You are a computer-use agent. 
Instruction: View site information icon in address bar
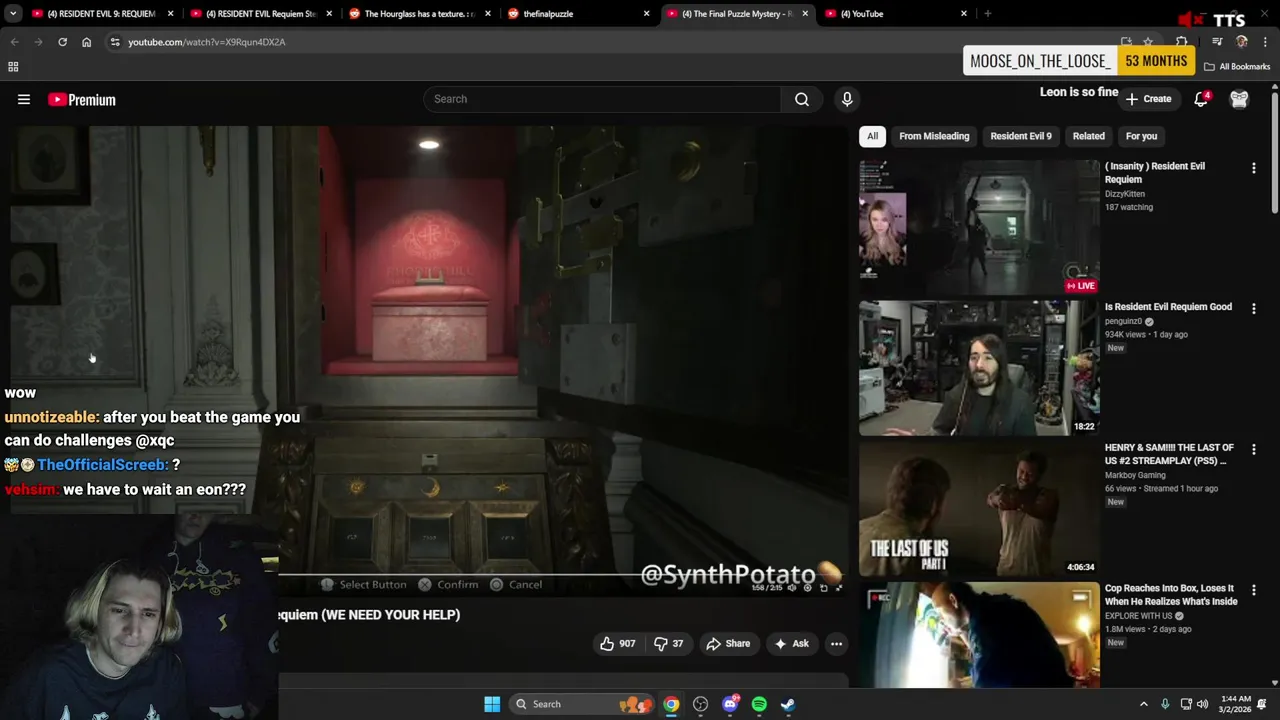coord(115,42)
